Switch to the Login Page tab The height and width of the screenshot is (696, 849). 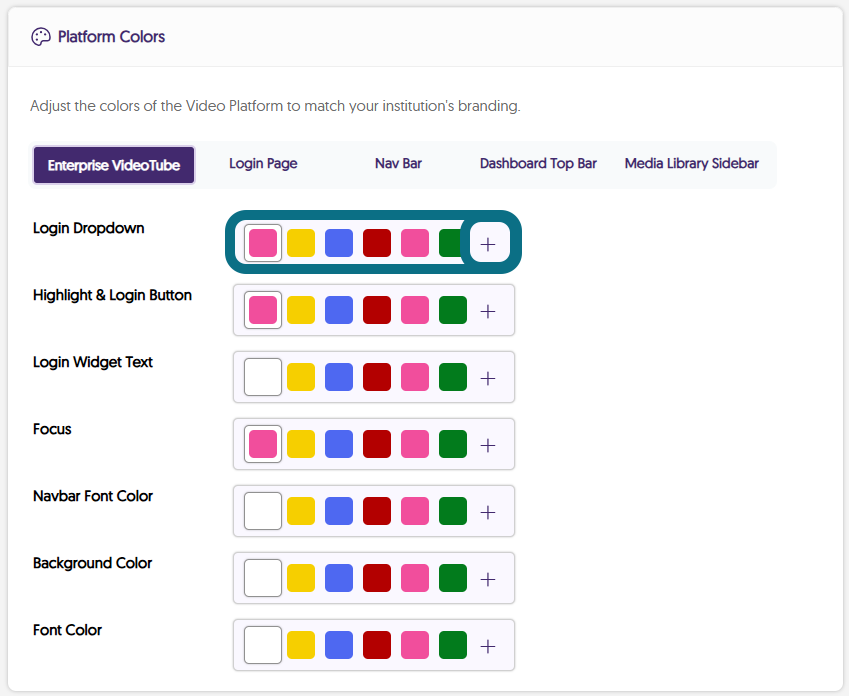(263, 164)
